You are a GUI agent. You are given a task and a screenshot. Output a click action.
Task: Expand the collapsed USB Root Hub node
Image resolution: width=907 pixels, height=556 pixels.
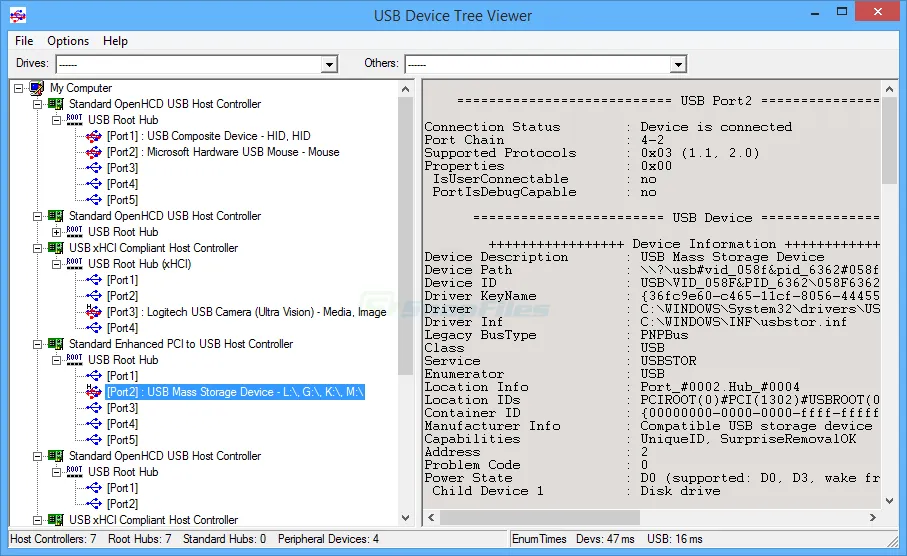[x=57, y=232]
